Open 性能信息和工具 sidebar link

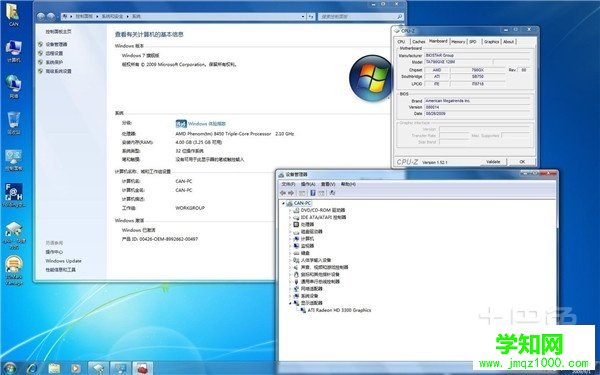point(60,270)
